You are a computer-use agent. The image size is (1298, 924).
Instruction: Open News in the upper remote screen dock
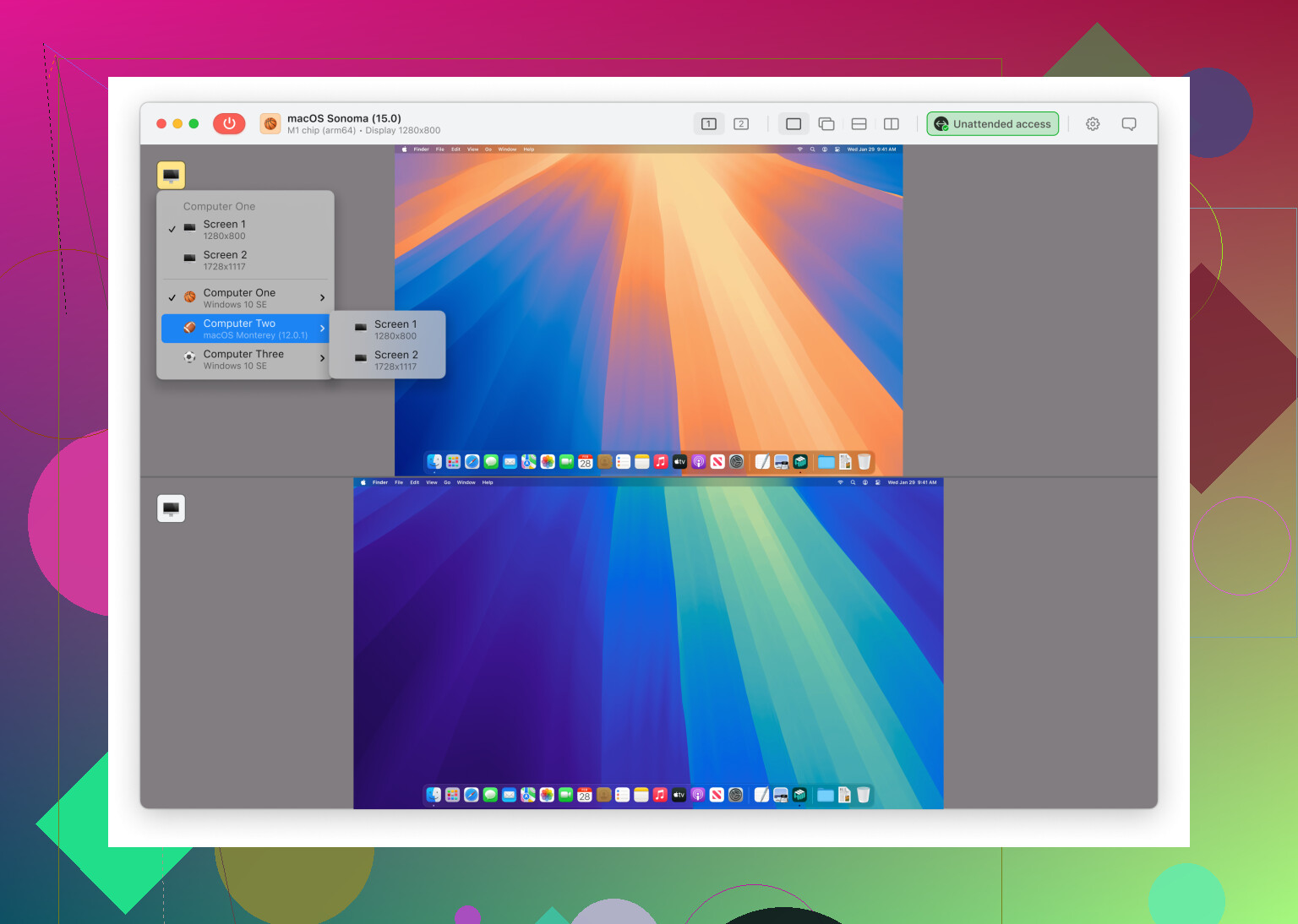(x=717, y=461)
